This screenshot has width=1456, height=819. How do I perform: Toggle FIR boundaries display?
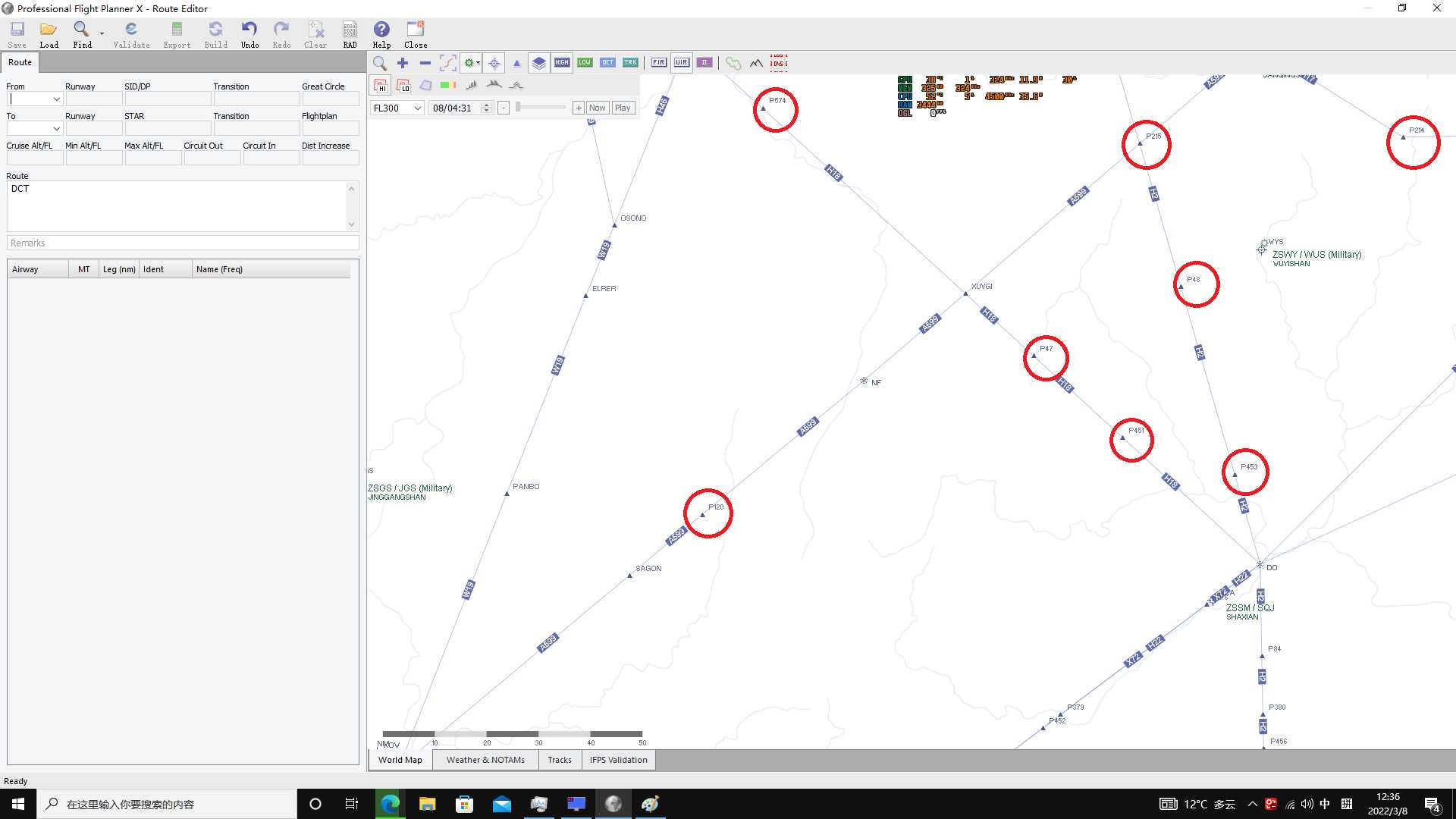coord(659,63)
